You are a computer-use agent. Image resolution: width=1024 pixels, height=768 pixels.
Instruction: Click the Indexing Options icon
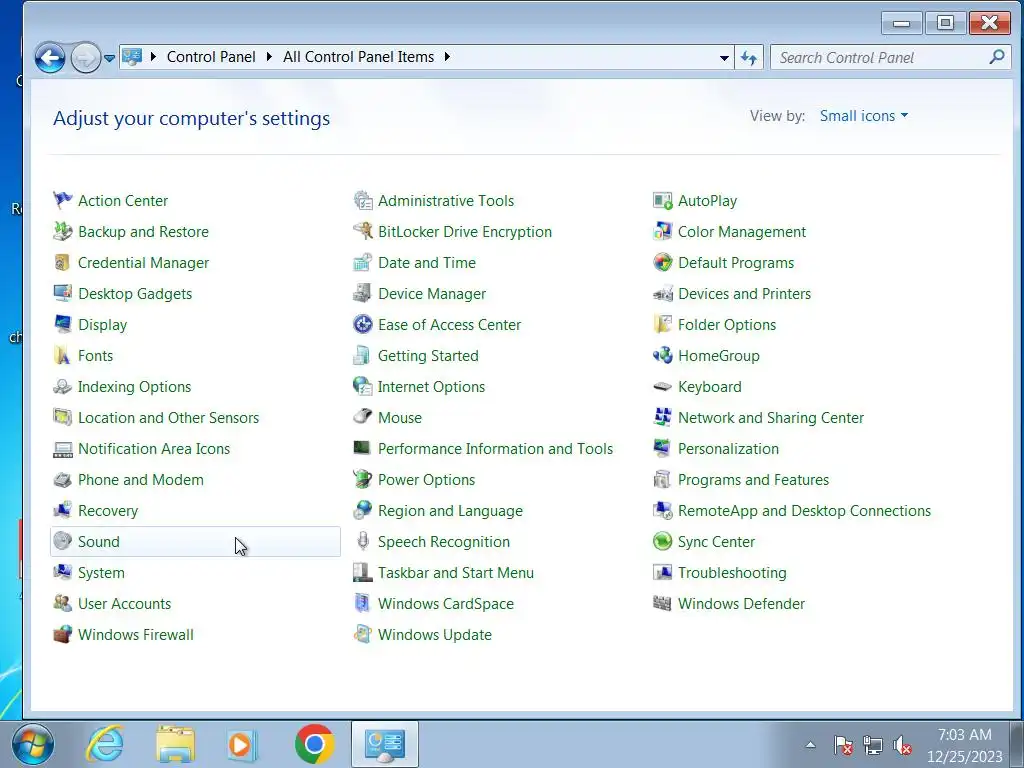click(63, 387)
